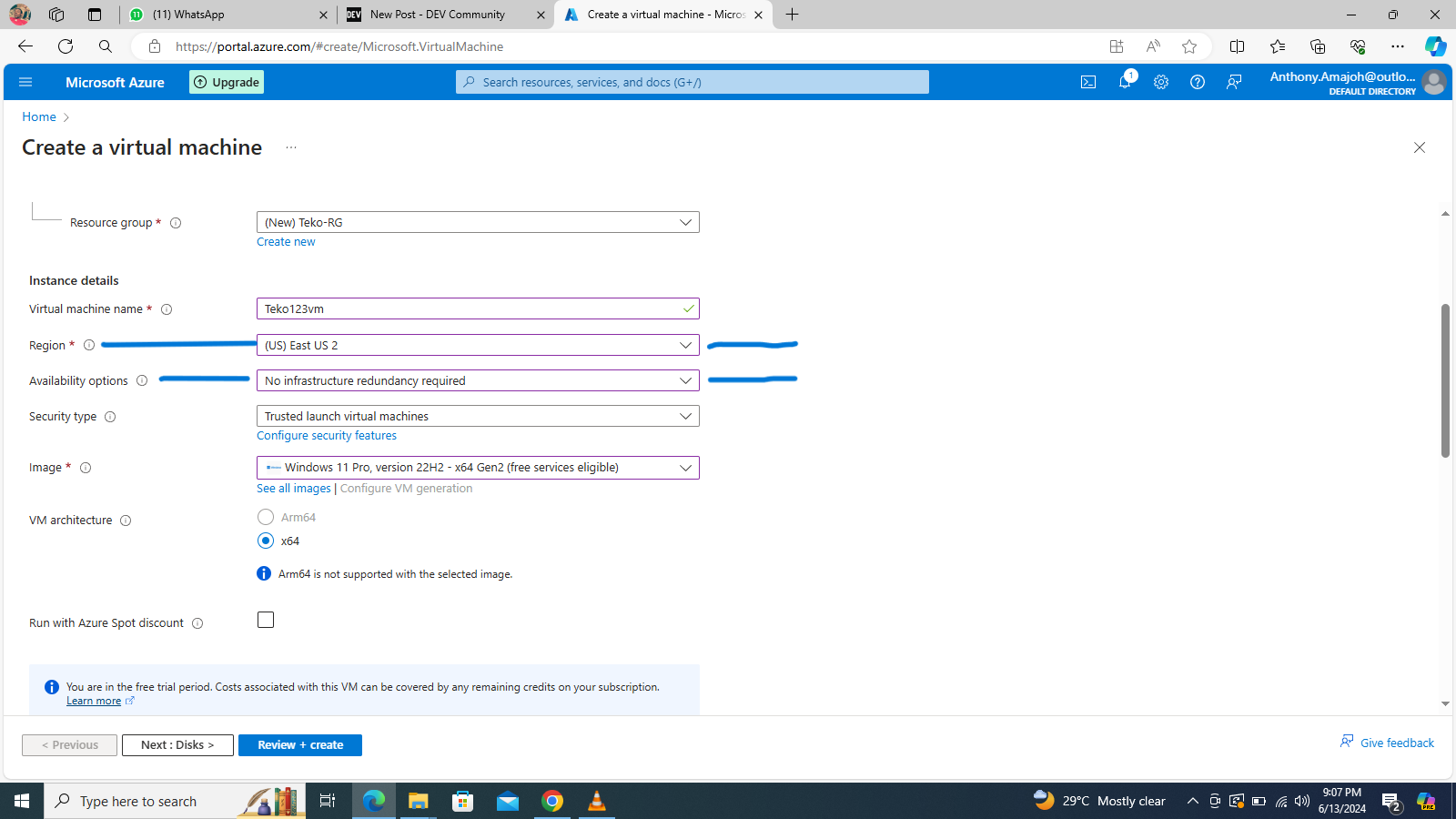The image size is (1456, 819).
Task: Click the Microsoft Azure logo text
Action: pos(115,82)
